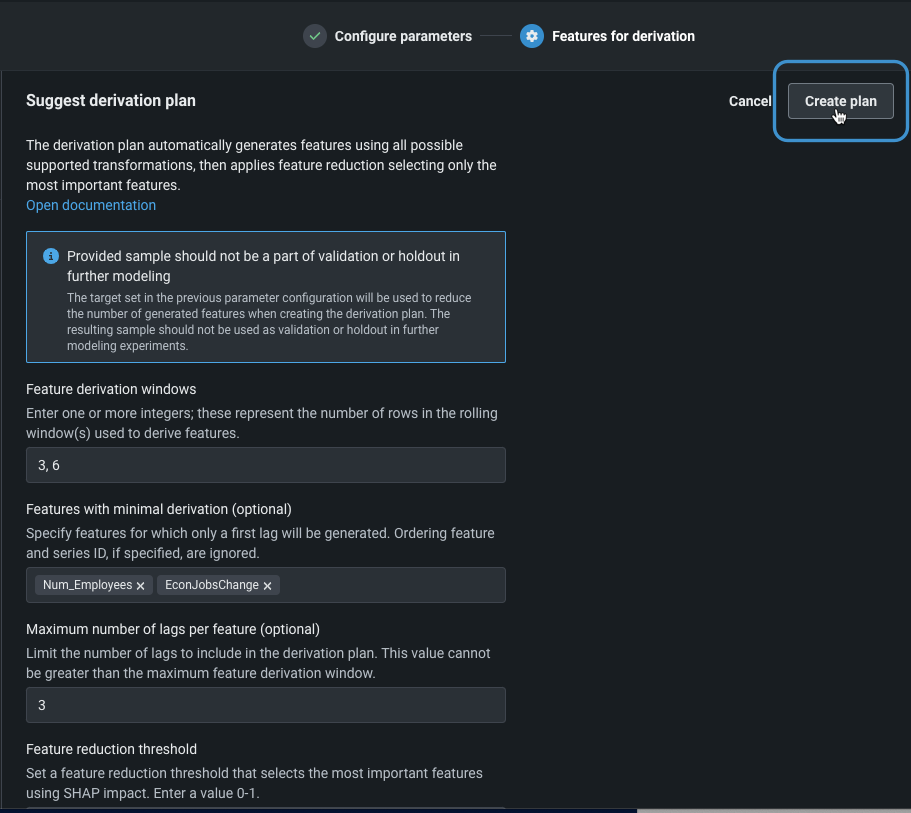Focus the Feature derivation windows field
Screen dimensions: 911x813
[x=265, y=465]
